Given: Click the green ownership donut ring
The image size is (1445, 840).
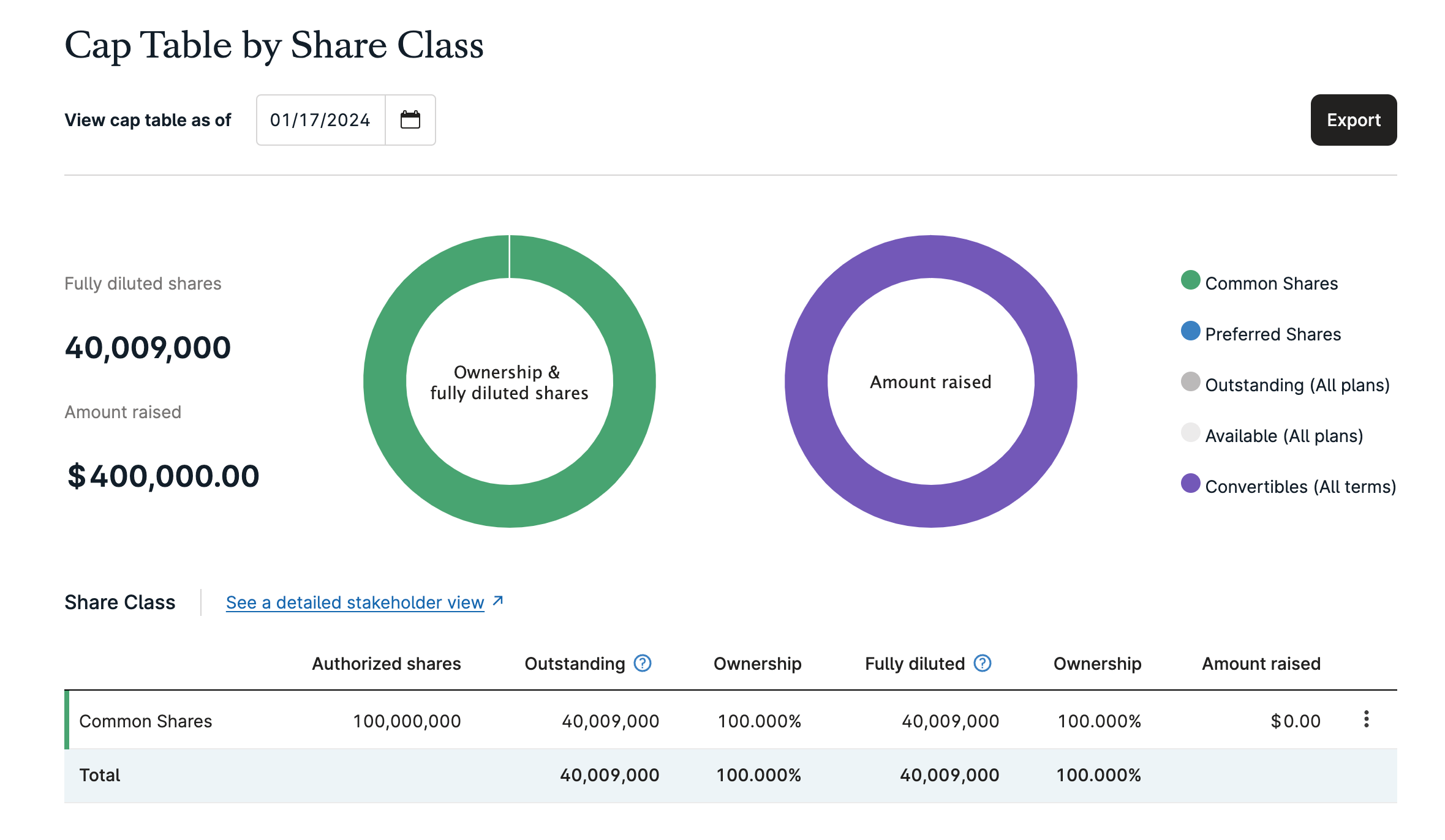Looking at the screenshot, I should point(385,381).
